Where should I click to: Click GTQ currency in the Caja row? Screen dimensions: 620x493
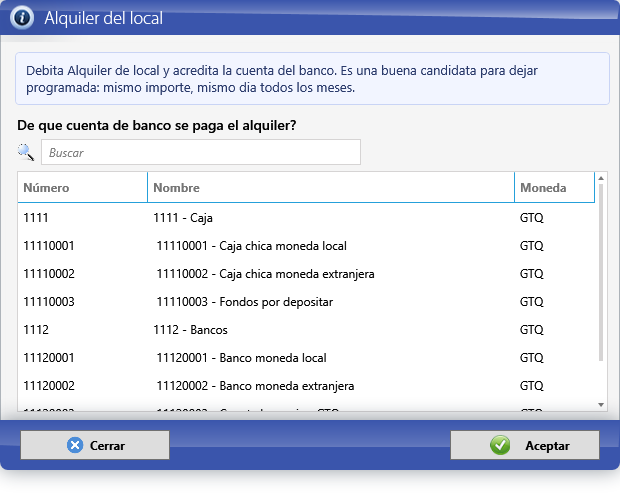pyautogui.click(x=532, y=218)
